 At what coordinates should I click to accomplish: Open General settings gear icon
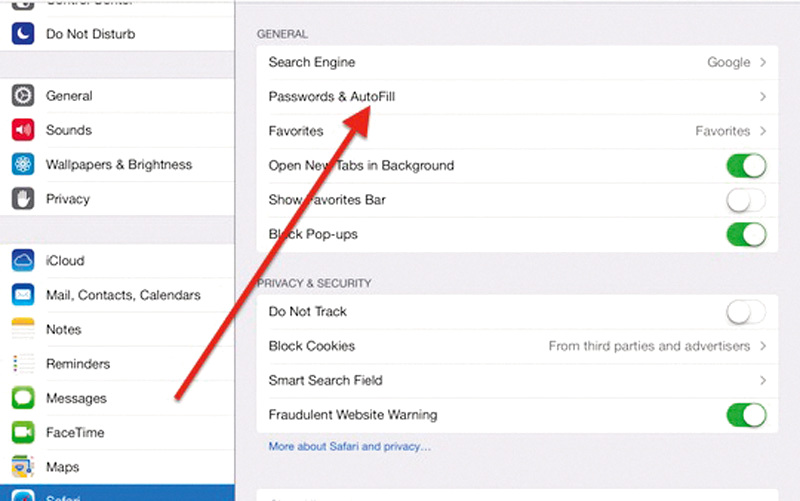coord(23,96)
